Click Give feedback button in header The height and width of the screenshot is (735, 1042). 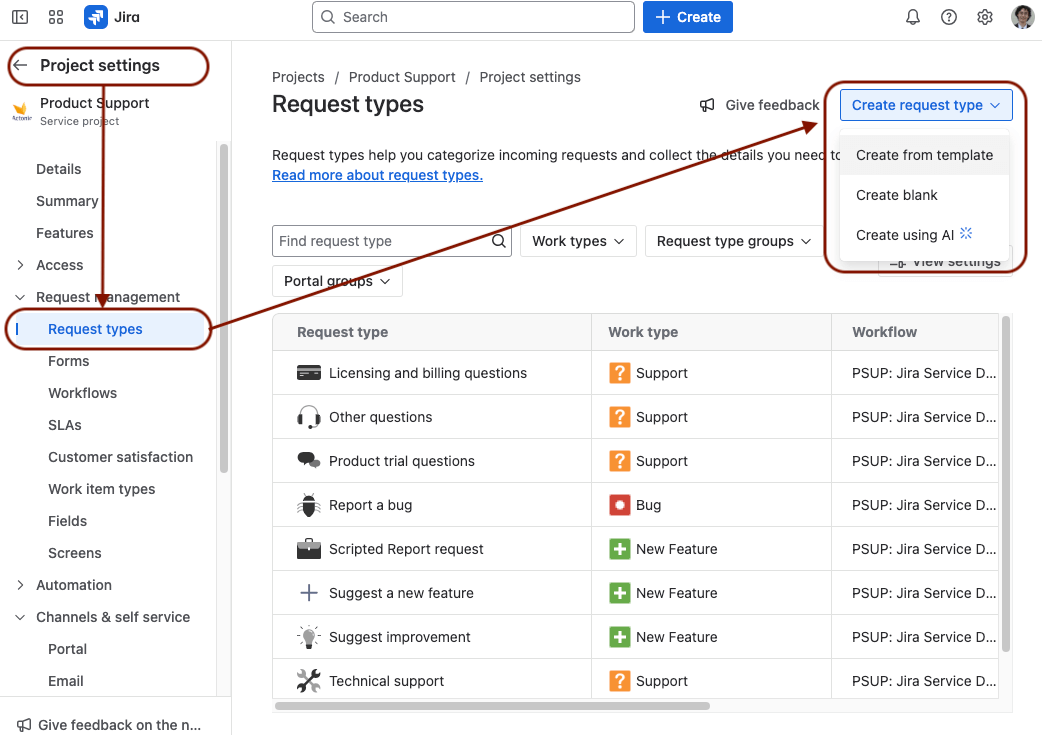tap(760, 105)
